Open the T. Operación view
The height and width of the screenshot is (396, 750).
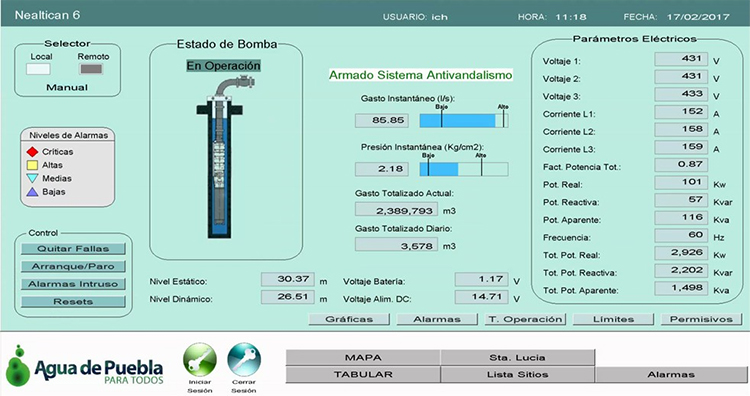tap(525, 319)
